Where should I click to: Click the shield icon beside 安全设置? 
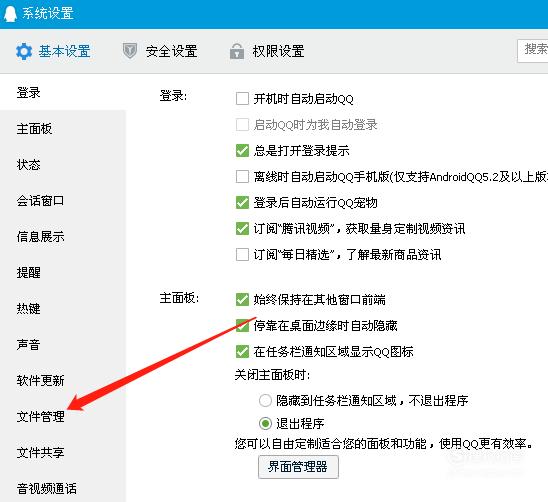tap(130, 51)
